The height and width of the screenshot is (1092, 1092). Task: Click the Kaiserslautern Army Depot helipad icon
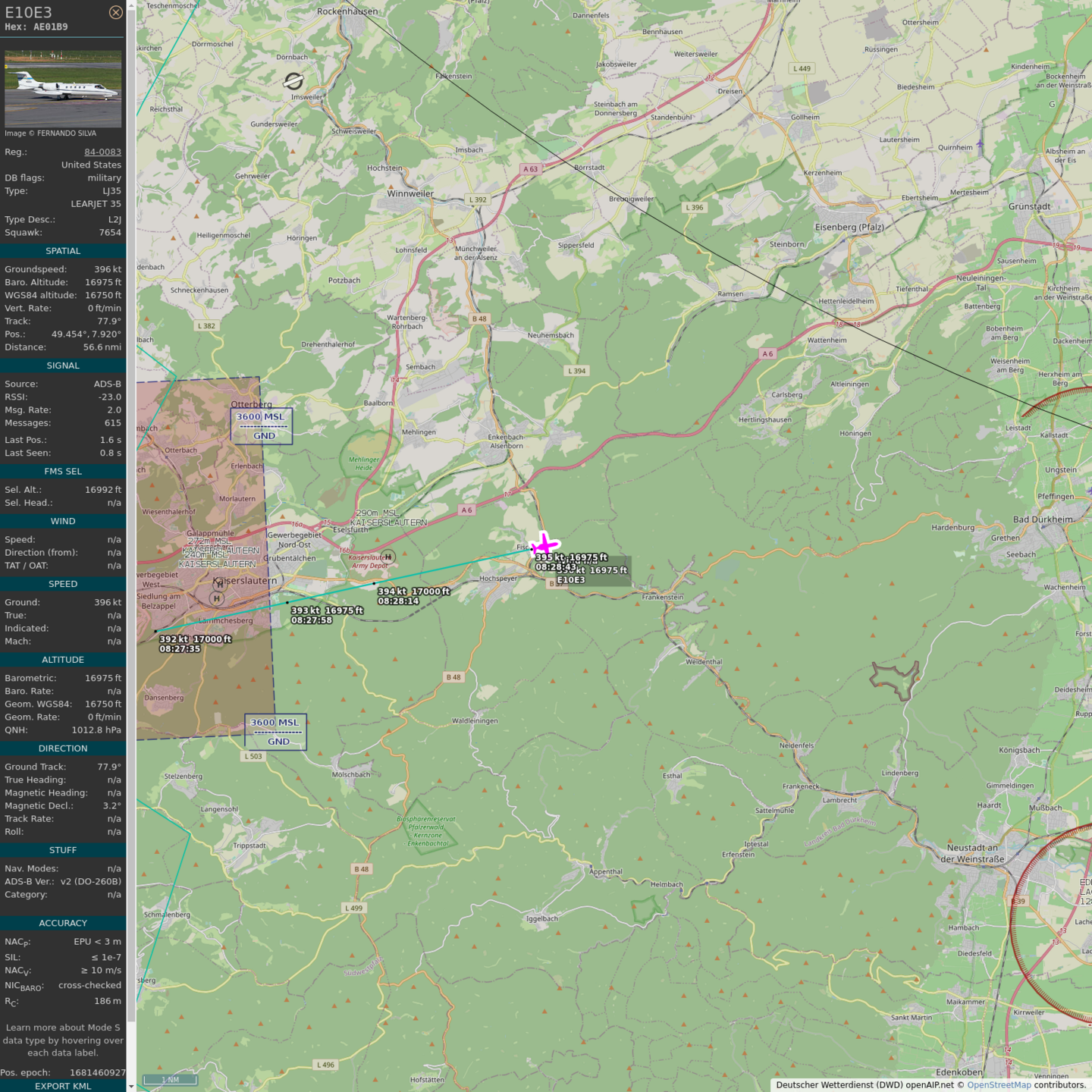(388, 557)
